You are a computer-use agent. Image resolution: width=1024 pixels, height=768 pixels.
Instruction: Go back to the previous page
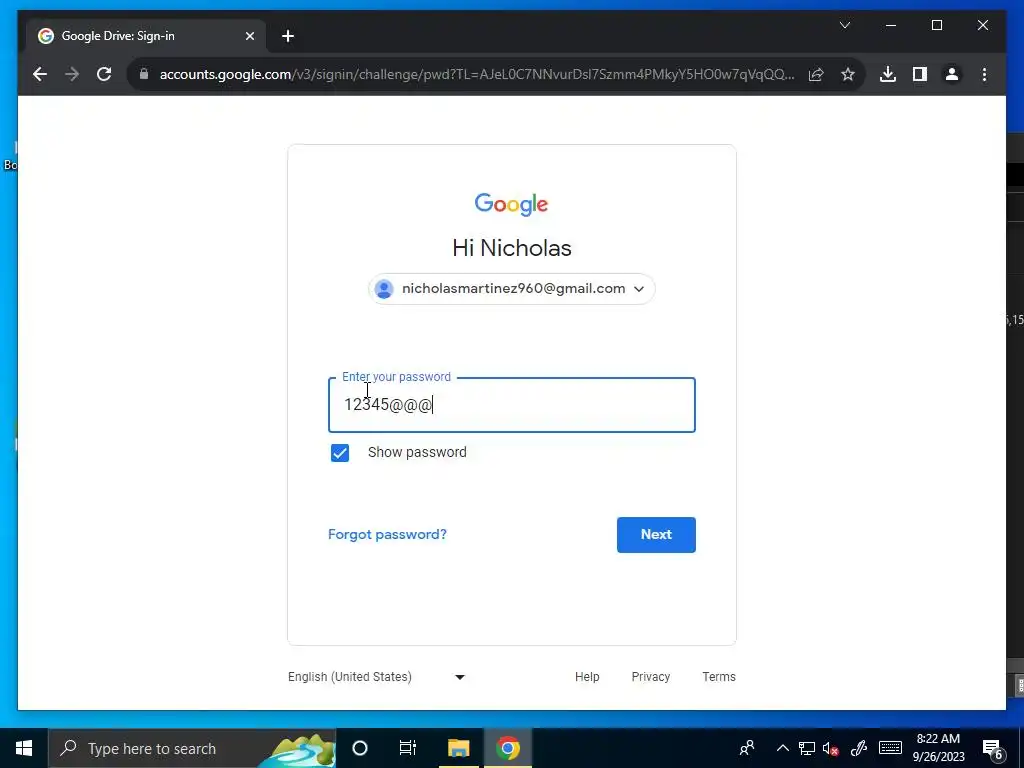click(40, 74)
